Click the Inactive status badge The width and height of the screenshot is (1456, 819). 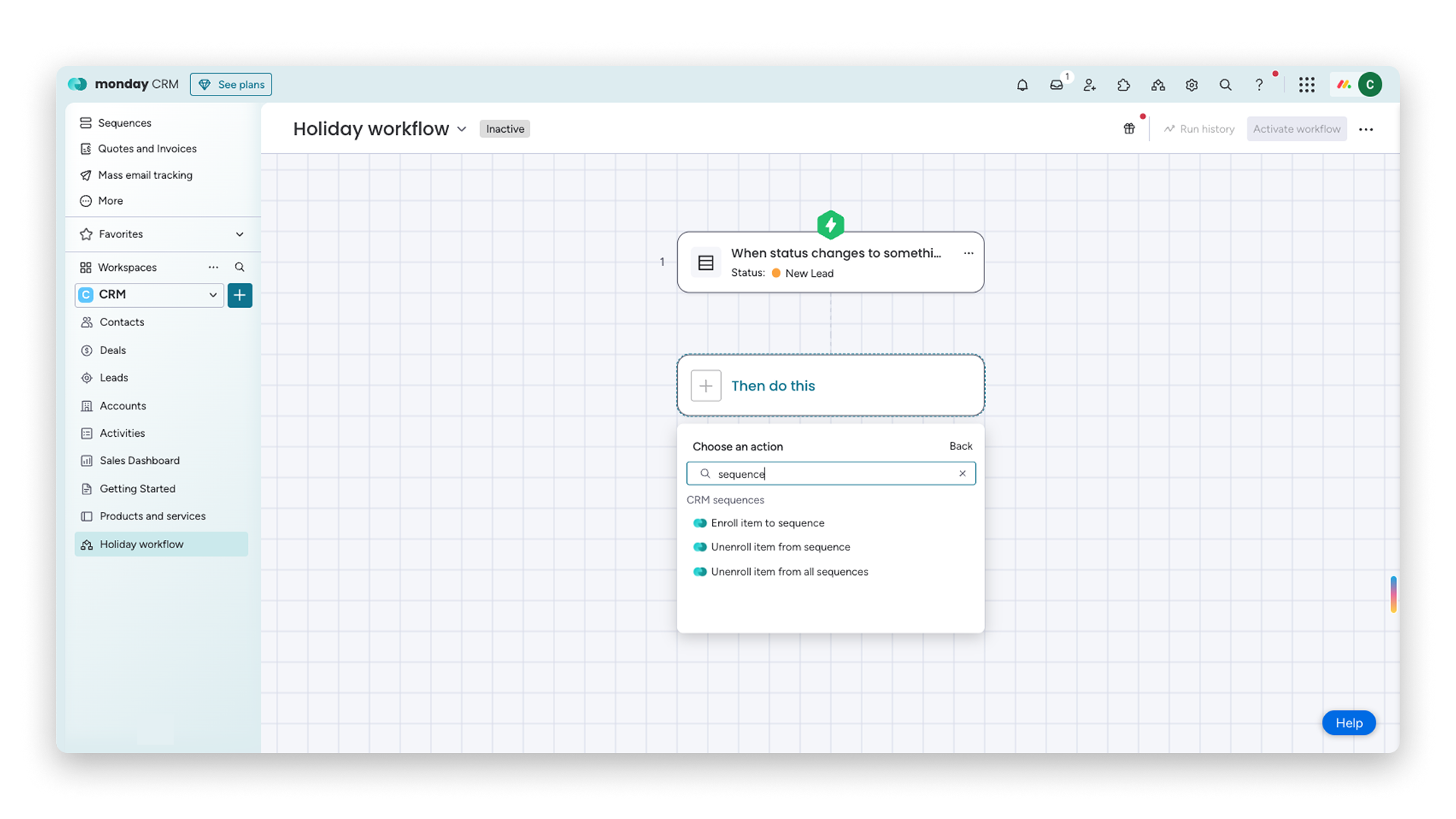(505, 129)
